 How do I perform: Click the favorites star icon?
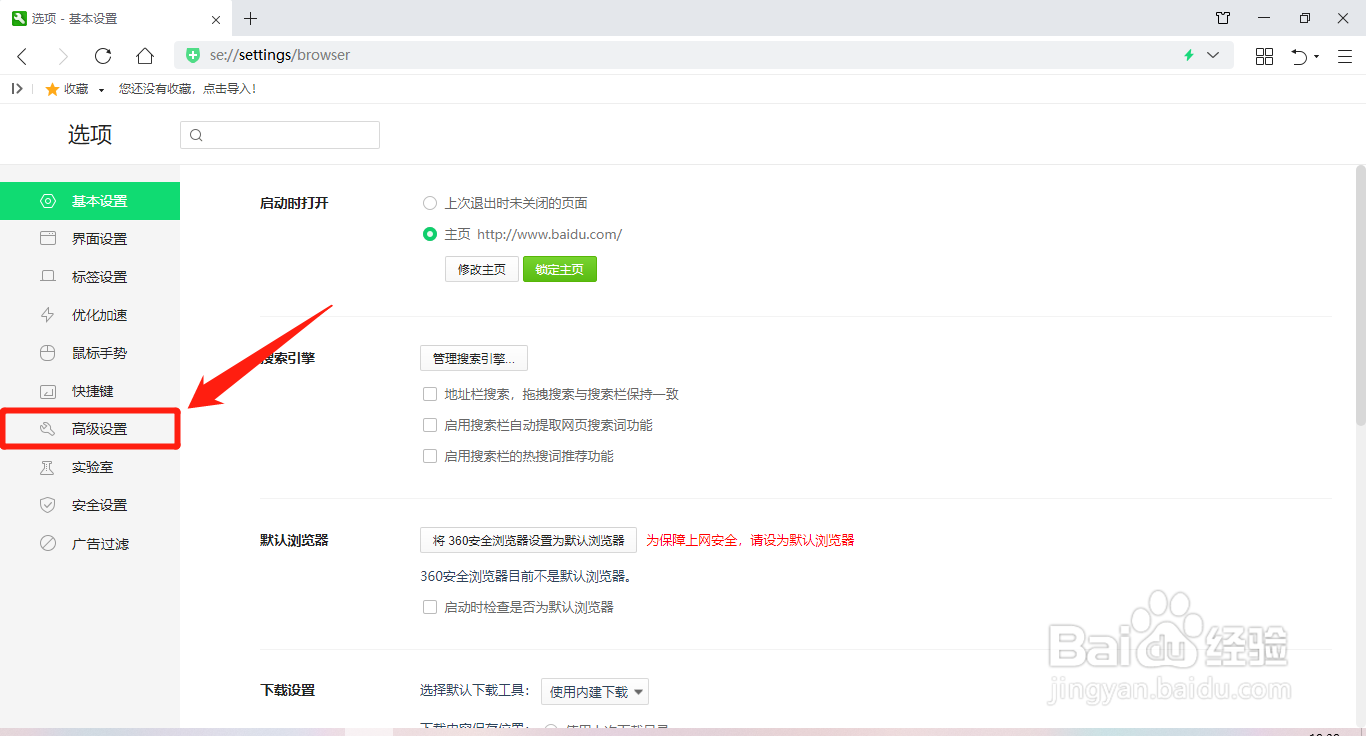[x=52, y=89]
